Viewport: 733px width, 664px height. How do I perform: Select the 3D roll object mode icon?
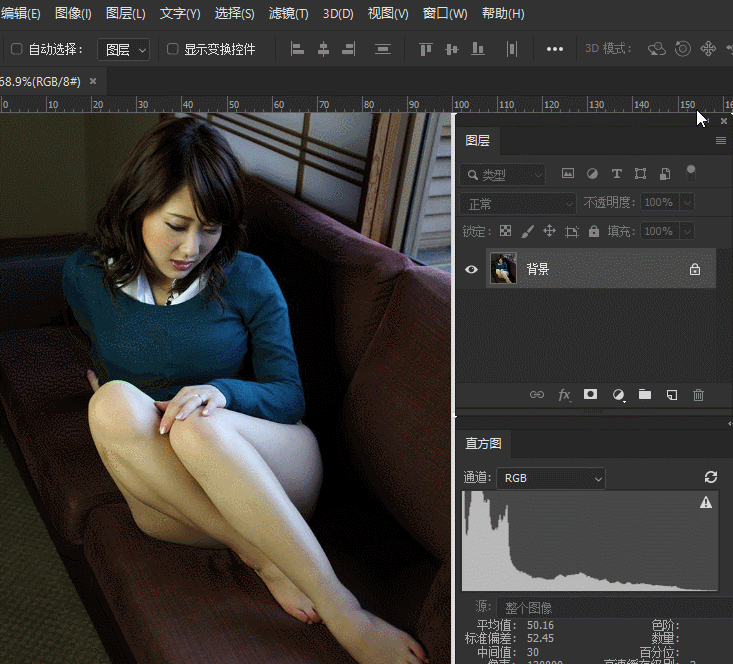click(x=683, y=49)
